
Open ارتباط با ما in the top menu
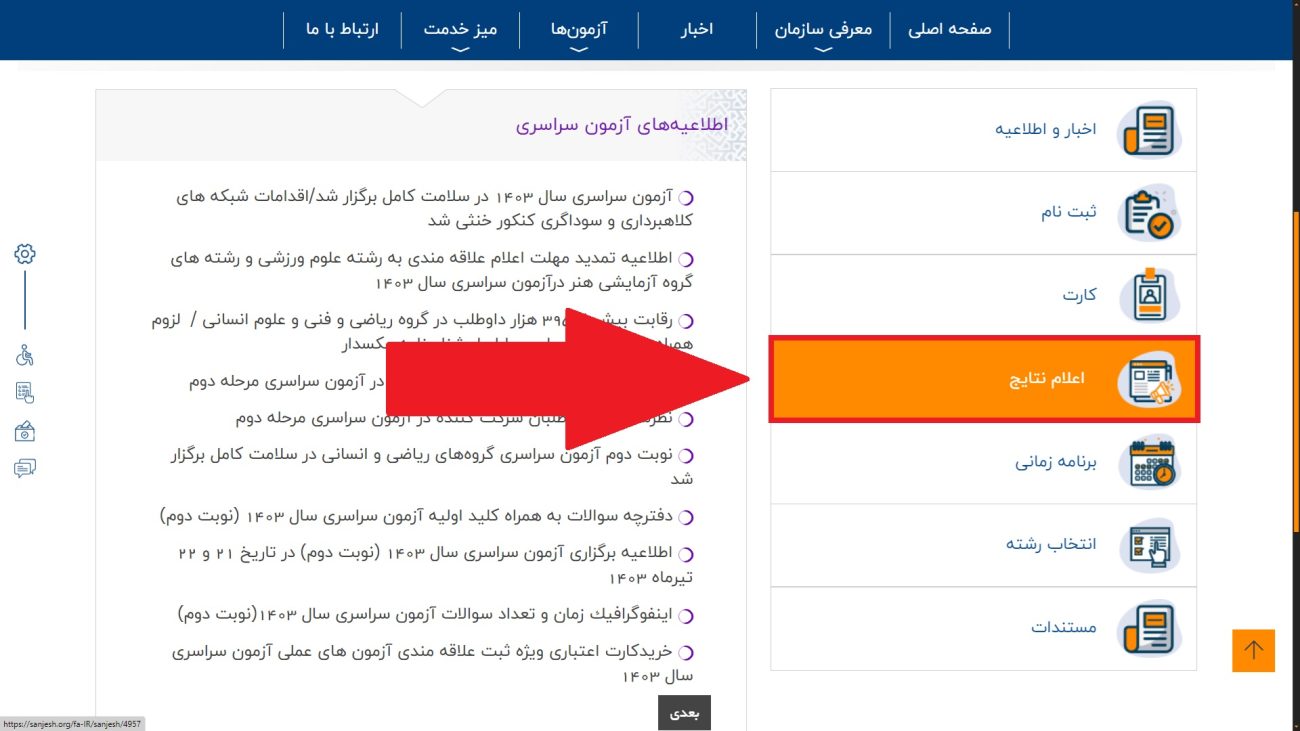(343, 29)
